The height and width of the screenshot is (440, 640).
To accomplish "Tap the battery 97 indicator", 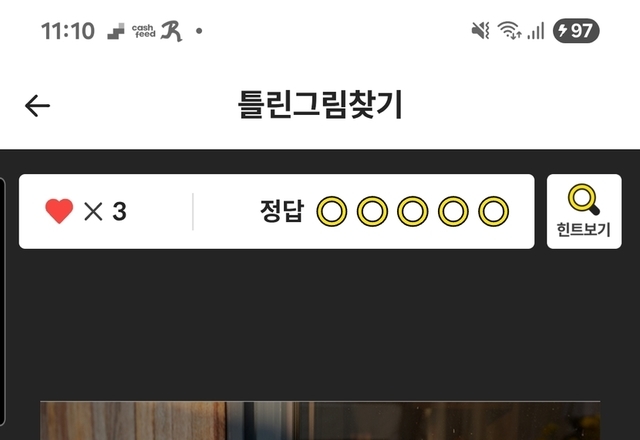I will 576,31.
